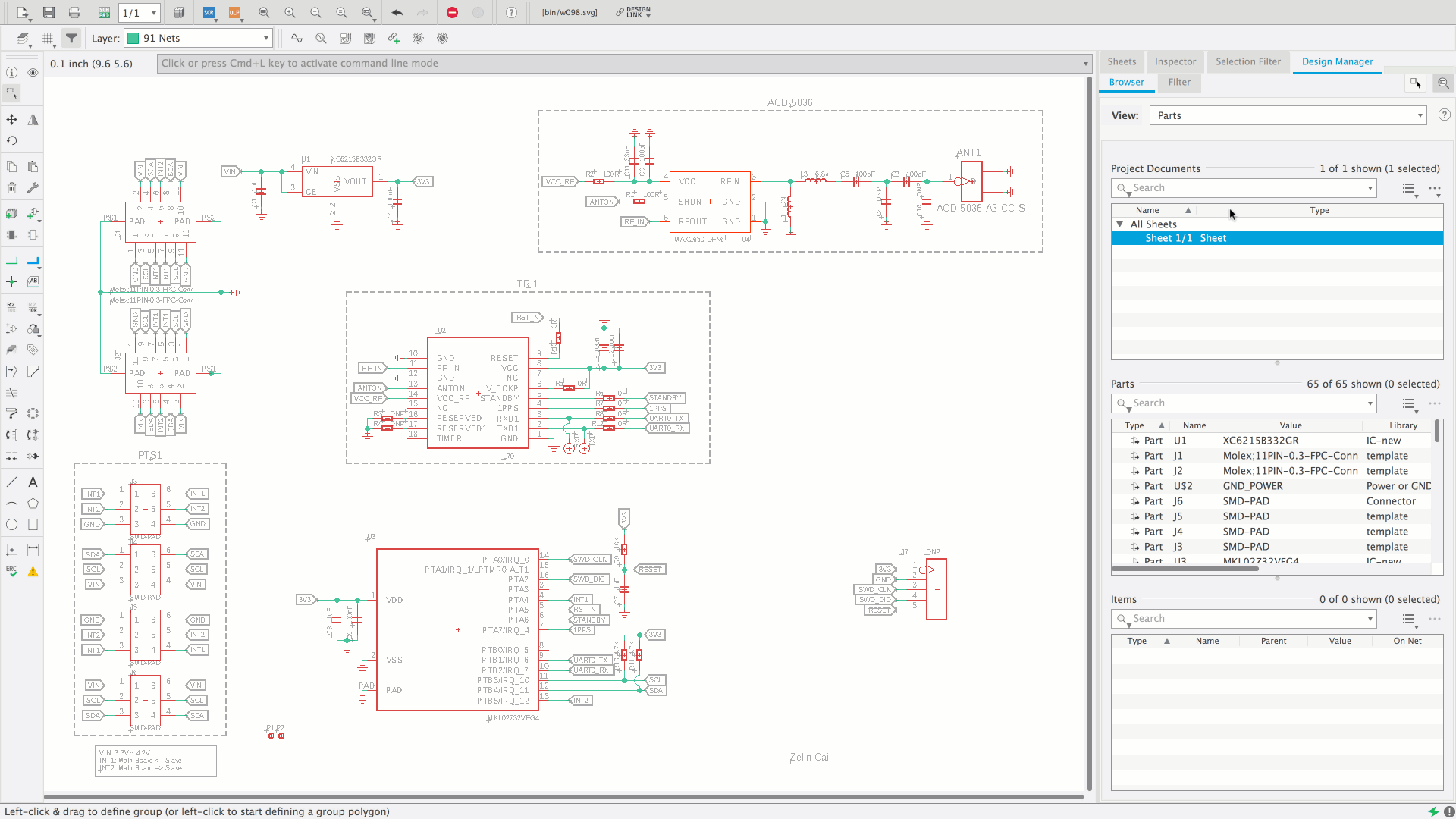
Task: Toggle the grid settings icon
Action: [47, 38]
